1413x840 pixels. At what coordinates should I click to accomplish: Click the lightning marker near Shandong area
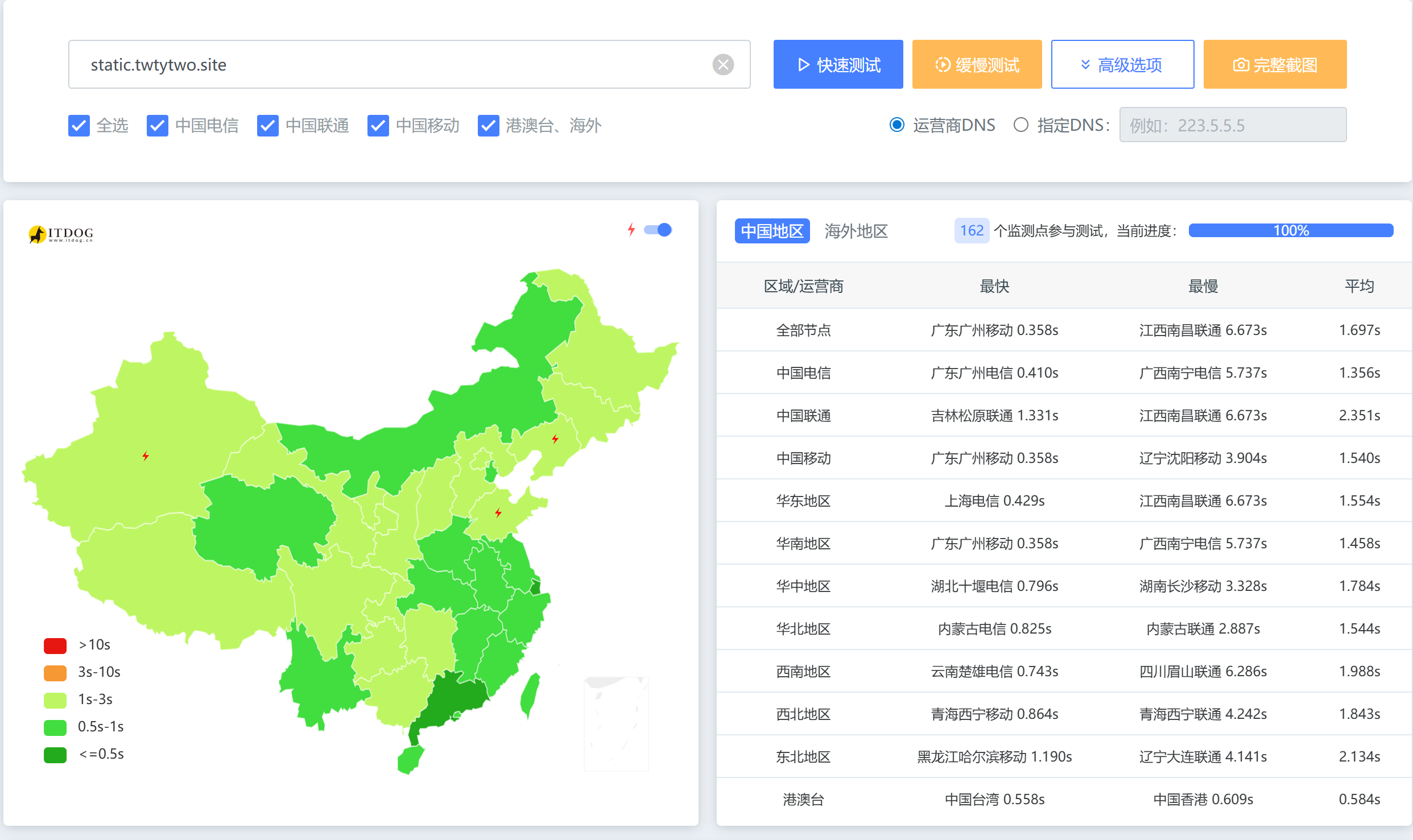498,512
